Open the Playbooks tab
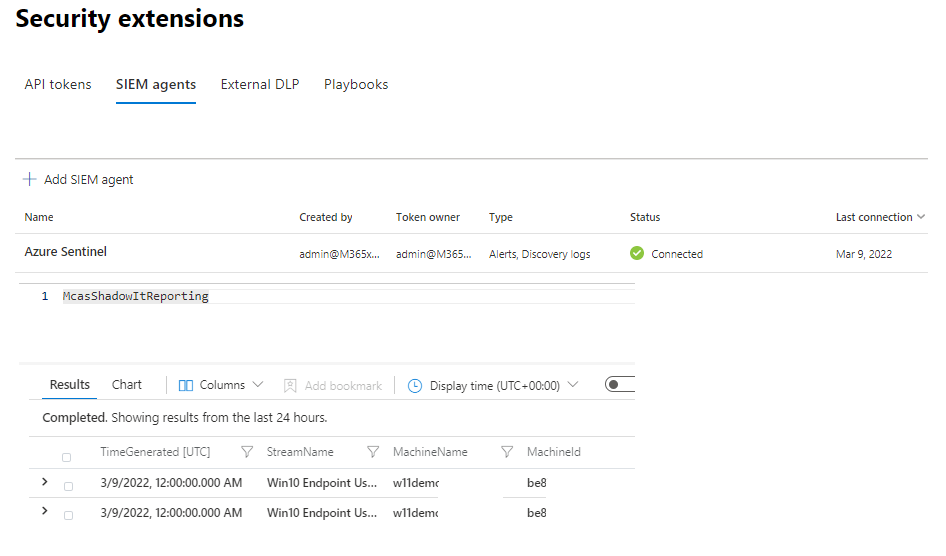The image size is (946, 556). point(356,85)
